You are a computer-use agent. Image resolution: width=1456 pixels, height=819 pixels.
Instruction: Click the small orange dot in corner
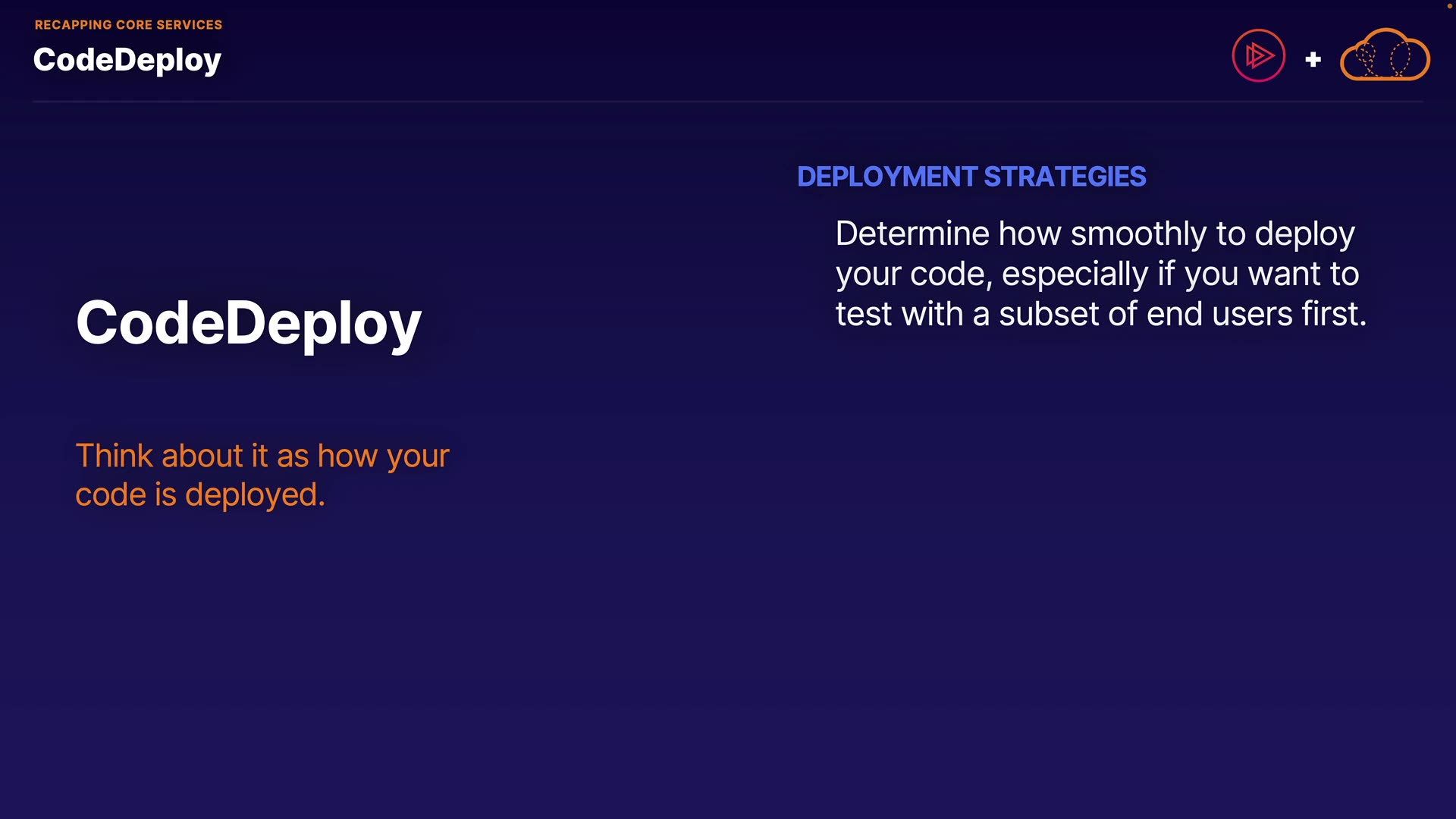point(1449,5)
